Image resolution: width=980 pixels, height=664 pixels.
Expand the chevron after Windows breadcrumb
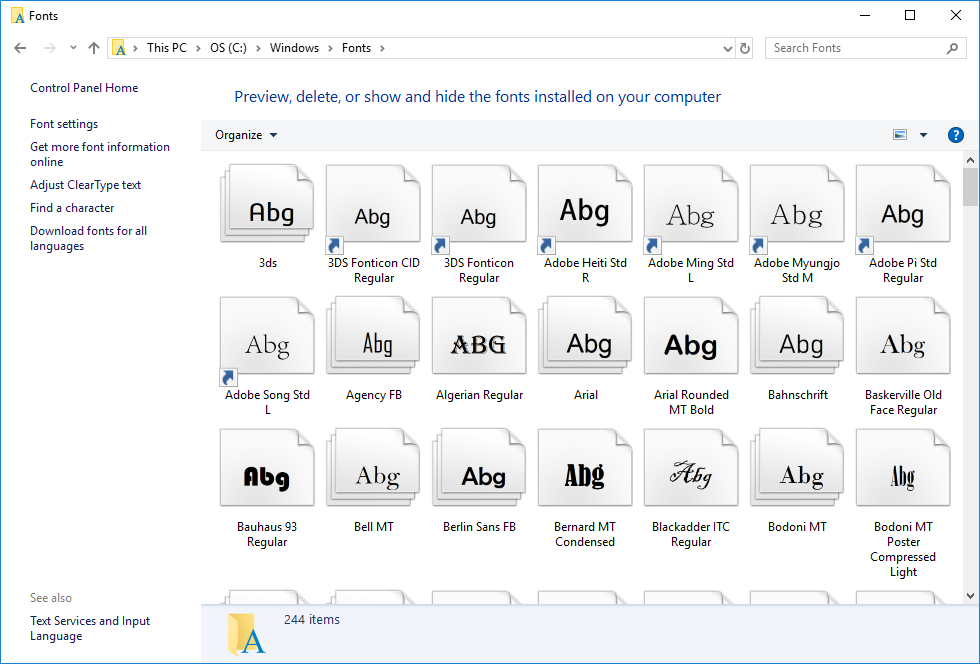point(330,48)
